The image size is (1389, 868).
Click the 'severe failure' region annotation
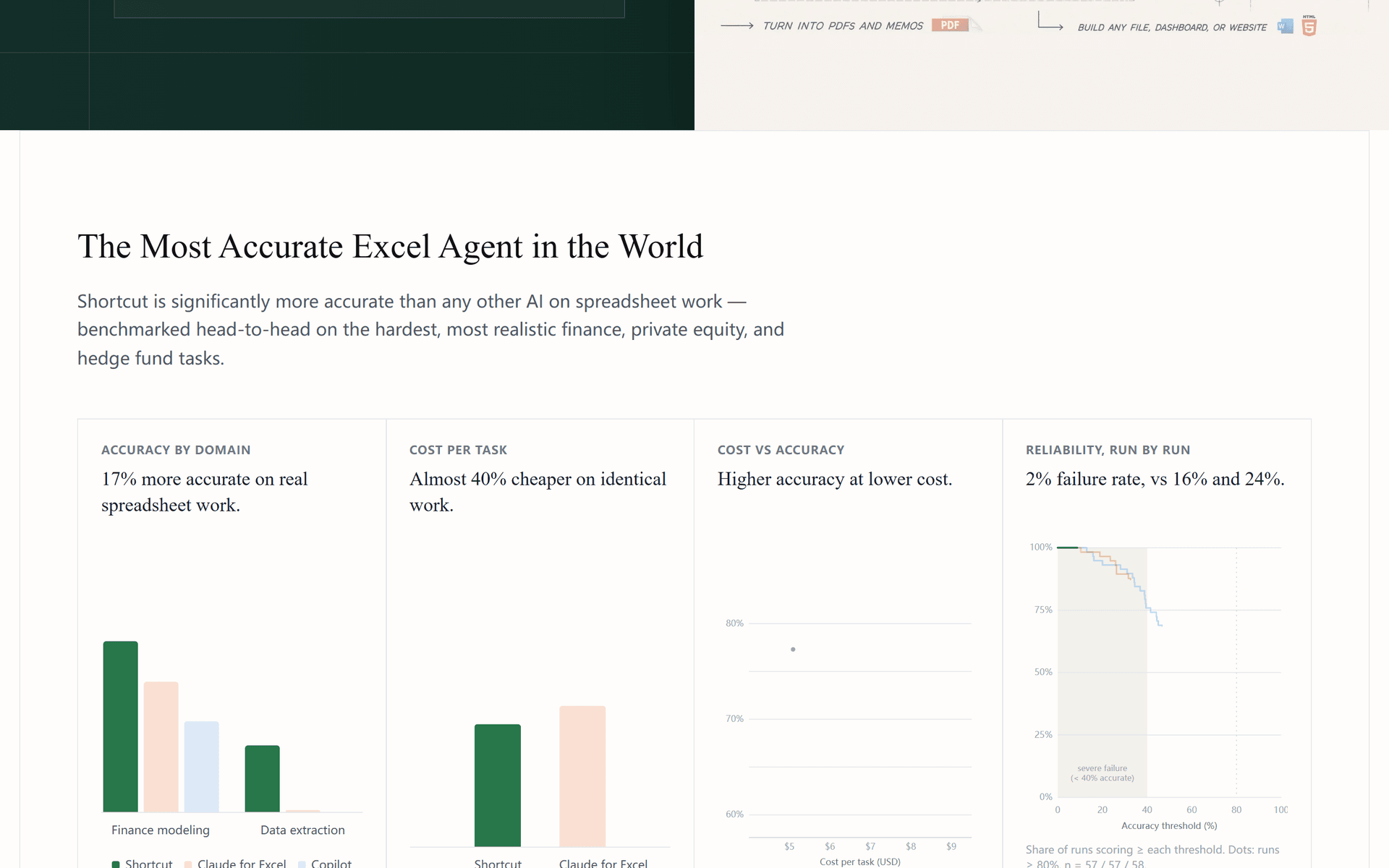click(x=1103, y=773)
